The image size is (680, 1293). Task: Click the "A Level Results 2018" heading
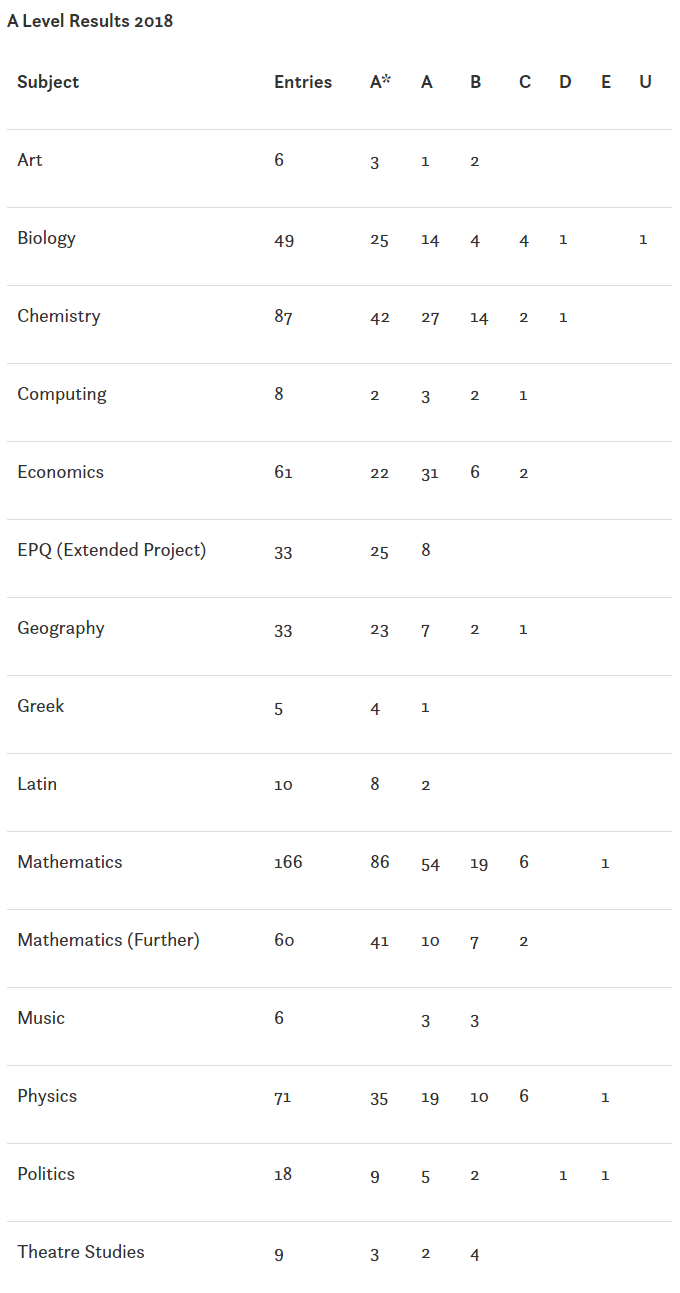click(90, 21)
